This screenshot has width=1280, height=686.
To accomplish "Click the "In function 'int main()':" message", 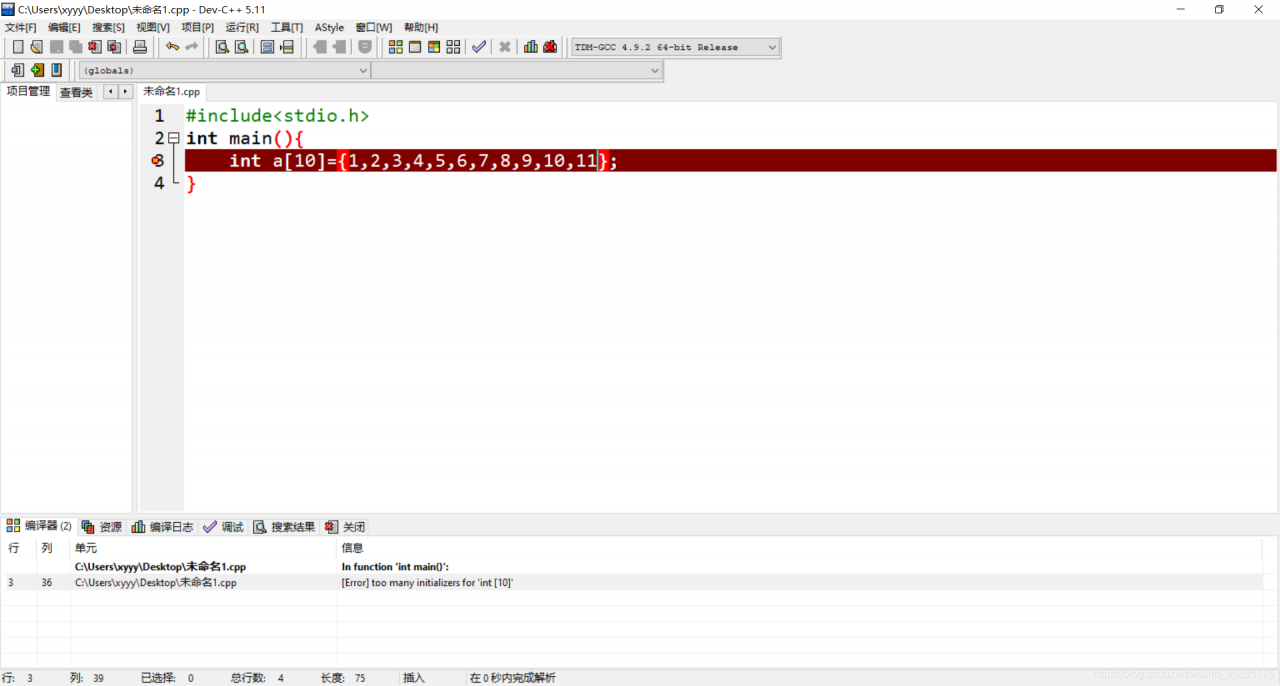I will pos(395,566).
